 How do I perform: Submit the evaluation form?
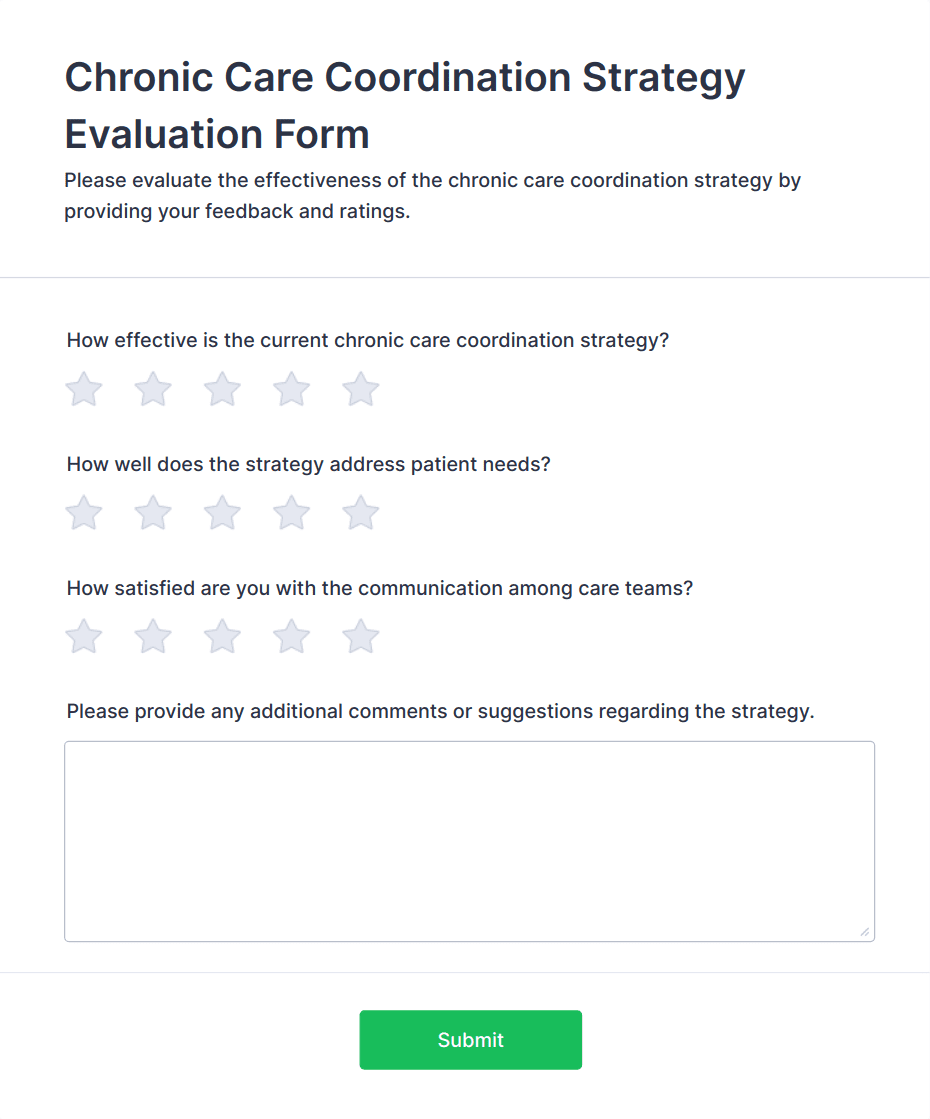click(x=470, y=1040)
